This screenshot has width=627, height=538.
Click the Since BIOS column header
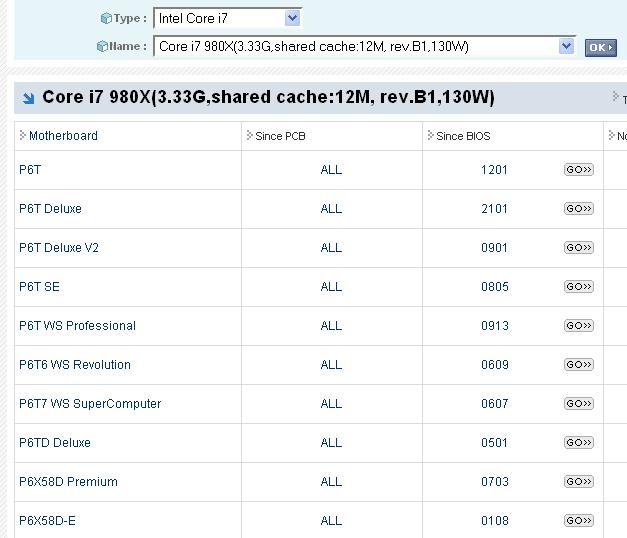[463, 136]
